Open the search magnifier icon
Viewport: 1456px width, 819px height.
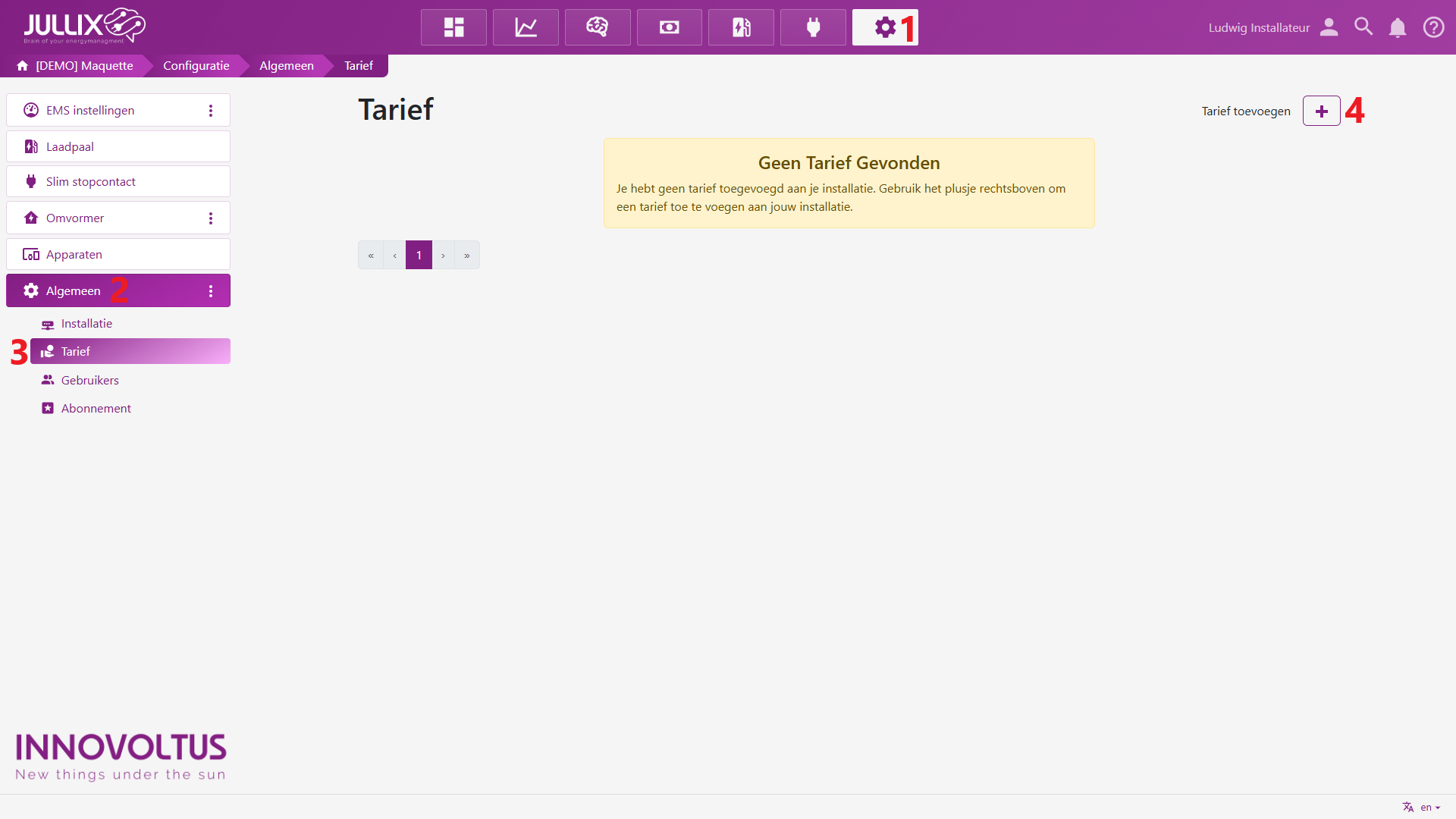tap(1363, 27)
